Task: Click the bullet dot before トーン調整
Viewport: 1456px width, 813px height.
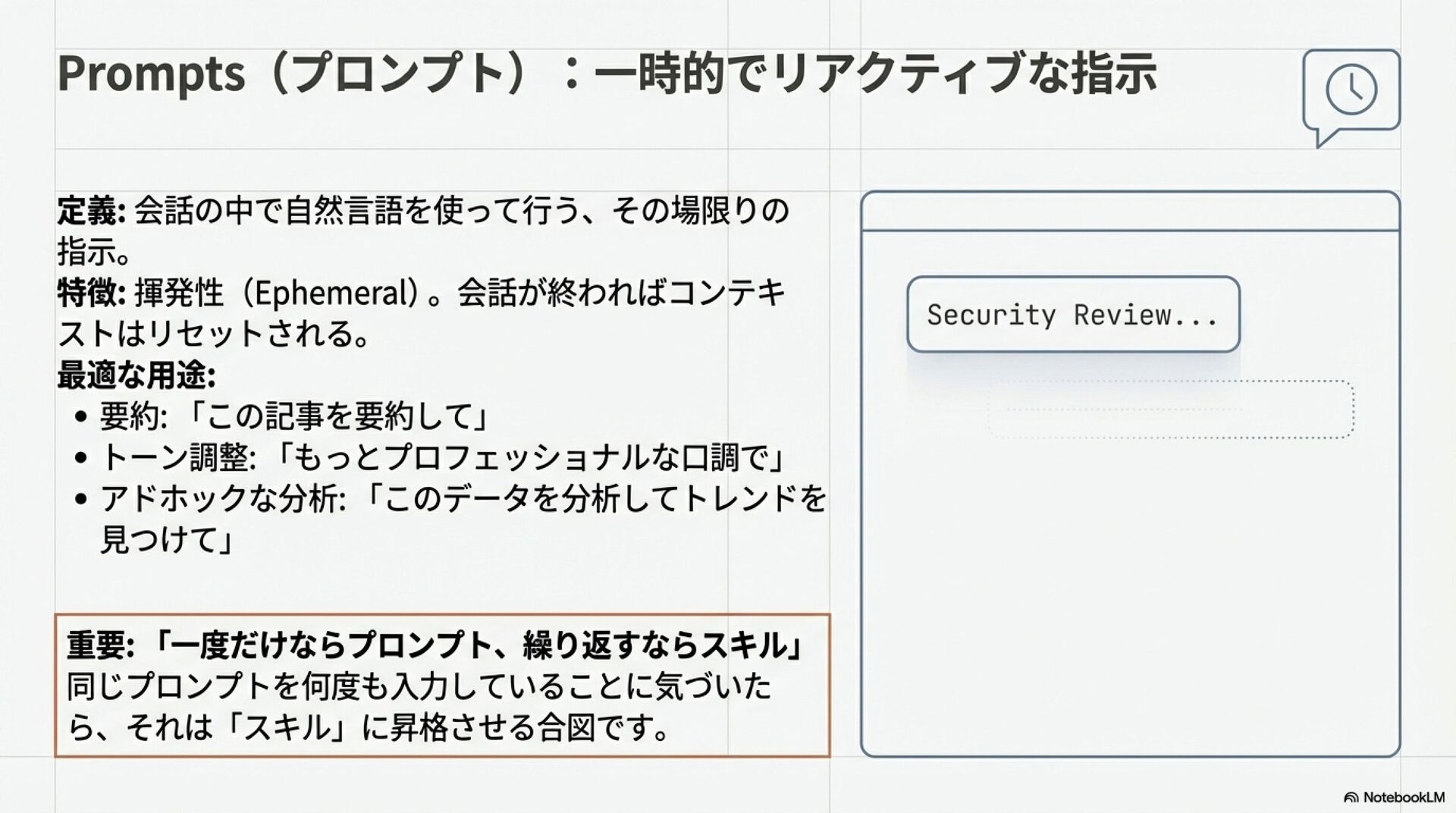Action: [82, 457]
